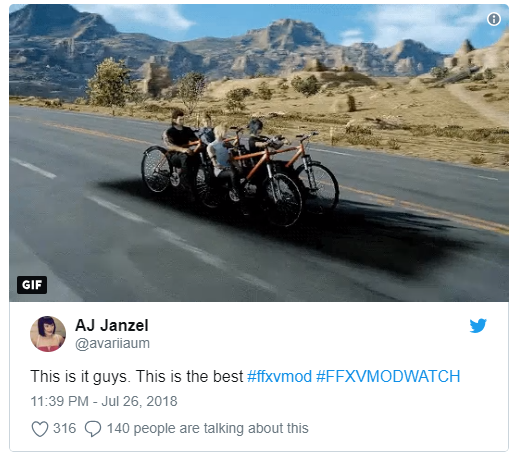Play the GIF by clicking the cyclists
Image resolution: width=517 pixels, height=457 pixels.
(240, 168)
